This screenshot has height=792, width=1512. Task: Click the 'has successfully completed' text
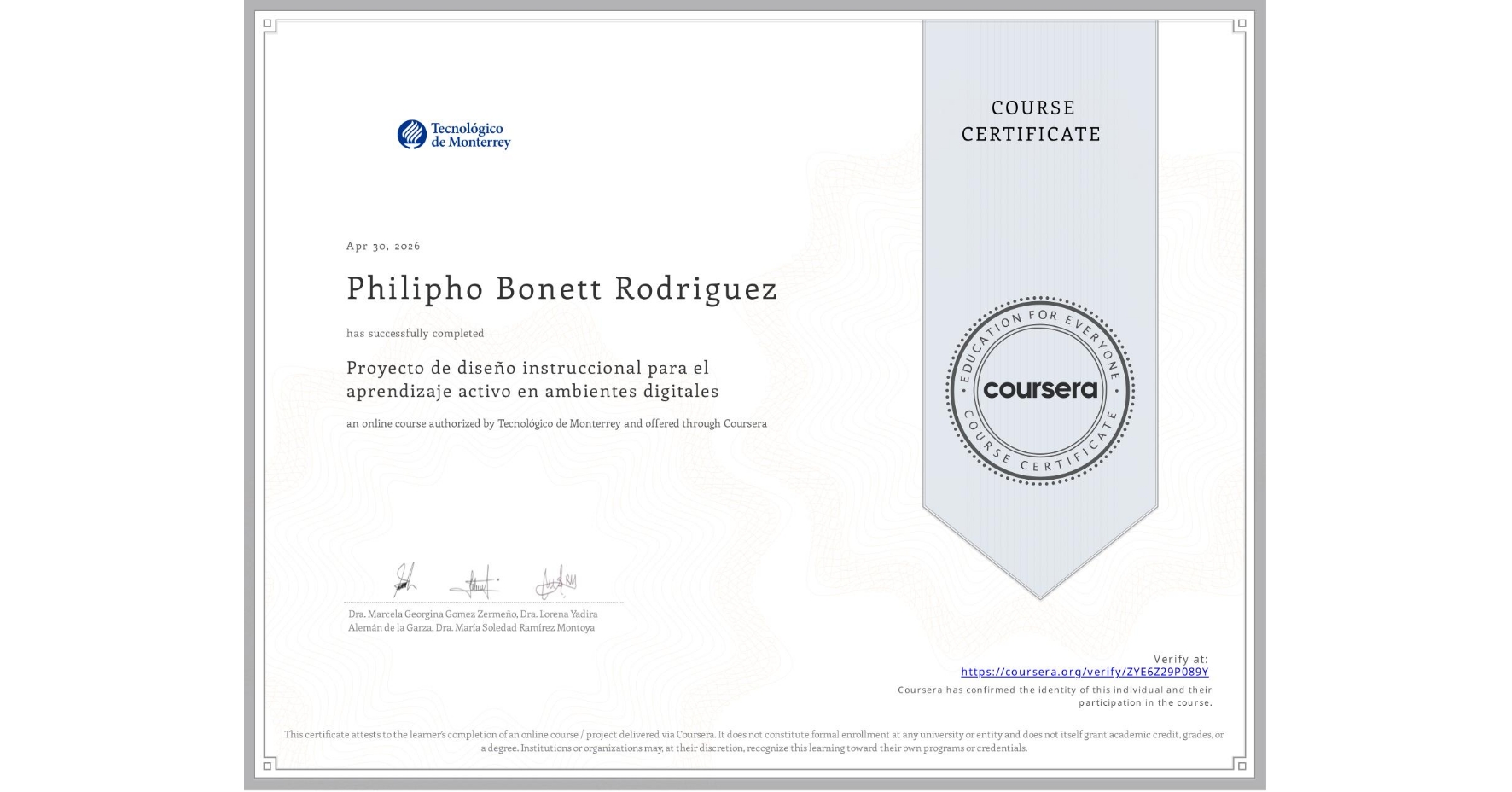click(x=415, y=333)
